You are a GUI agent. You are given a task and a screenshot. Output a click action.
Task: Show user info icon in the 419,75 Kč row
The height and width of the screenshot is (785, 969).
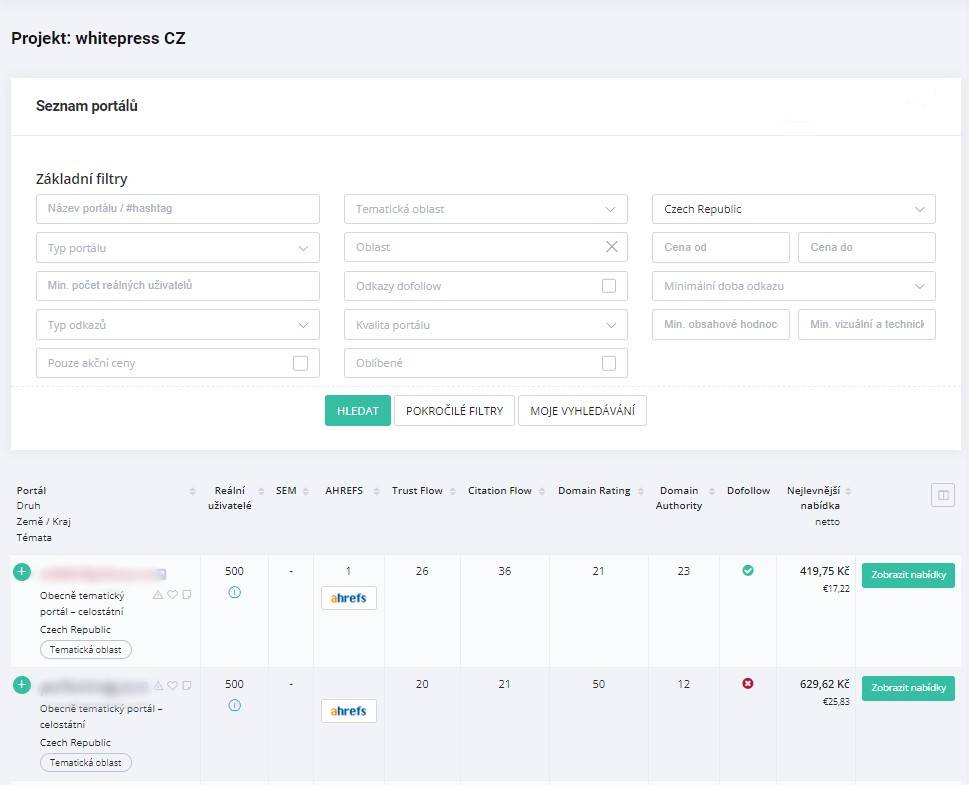[x=234, y=592]
